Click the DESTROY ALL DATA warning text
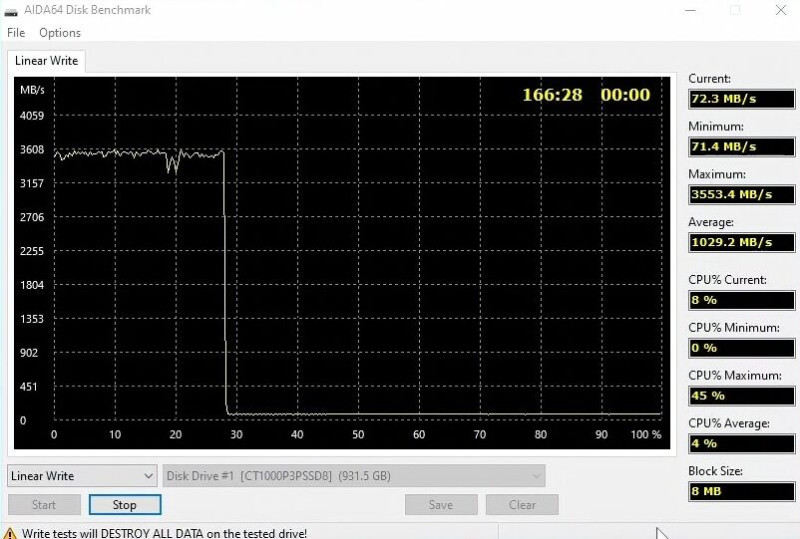The height and width of the screenshot is (539, 800). (164, 533)
